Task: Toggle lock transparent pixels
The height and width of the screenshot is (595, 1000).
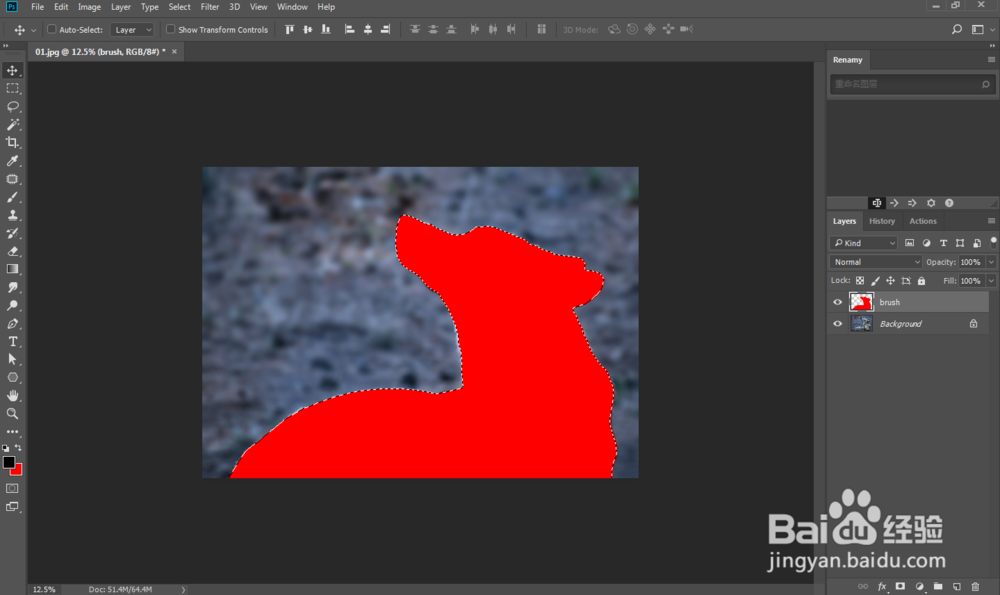Action: click(860, 281)
